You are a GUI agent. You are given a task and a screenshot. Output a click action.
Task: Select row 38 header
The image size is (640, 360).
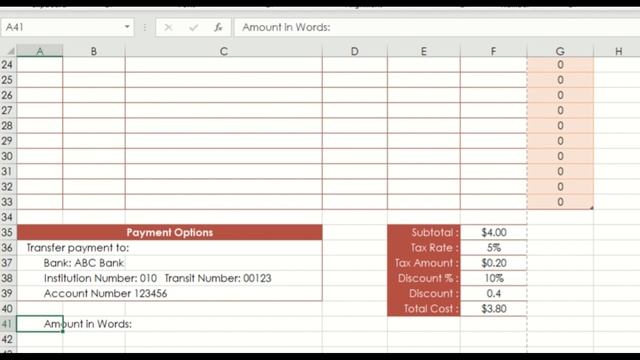[8, 278]
